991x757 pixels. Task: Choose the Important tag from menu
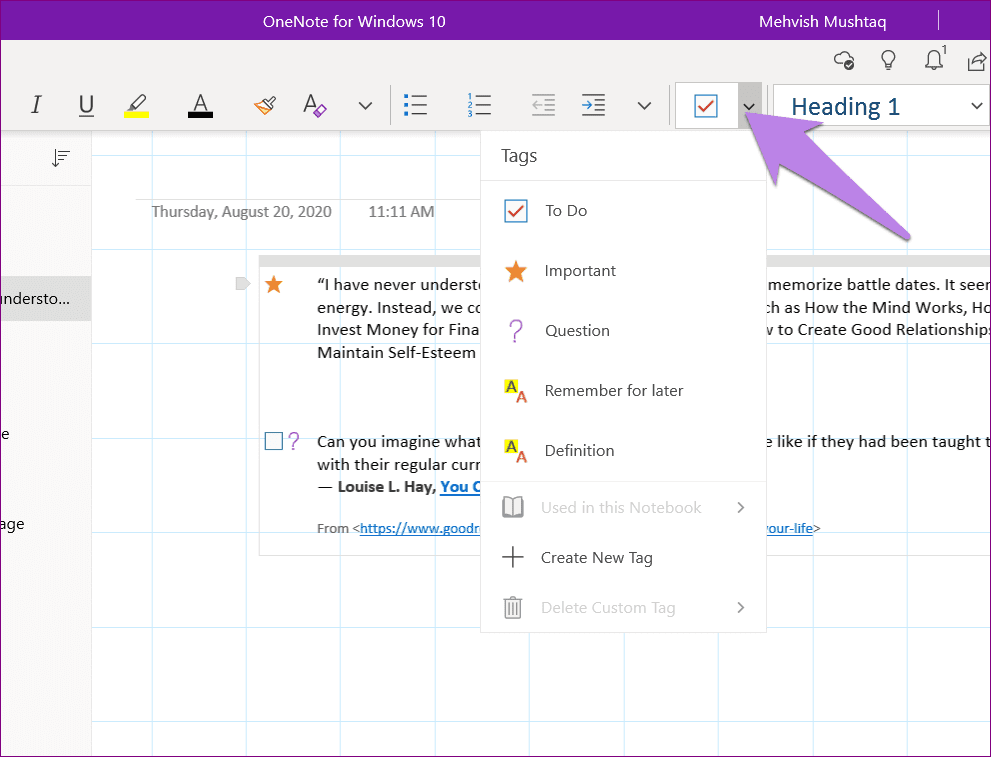pyautogui.click(x=623, y=271)
